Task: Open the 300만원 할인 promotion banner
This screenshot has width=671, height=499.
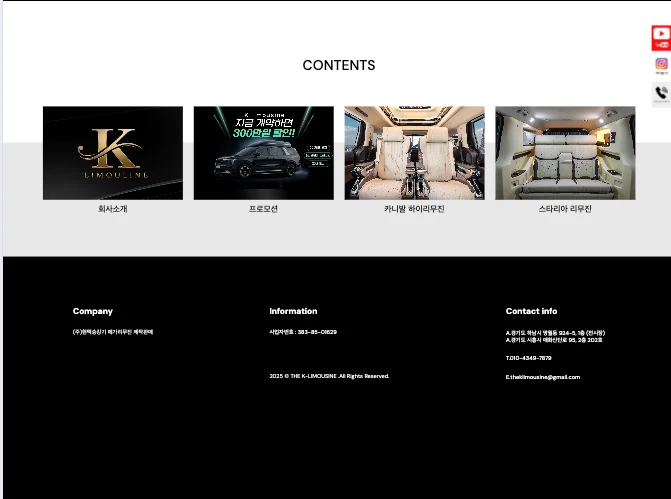Action: pyautogui.click(x=263, y=153)
